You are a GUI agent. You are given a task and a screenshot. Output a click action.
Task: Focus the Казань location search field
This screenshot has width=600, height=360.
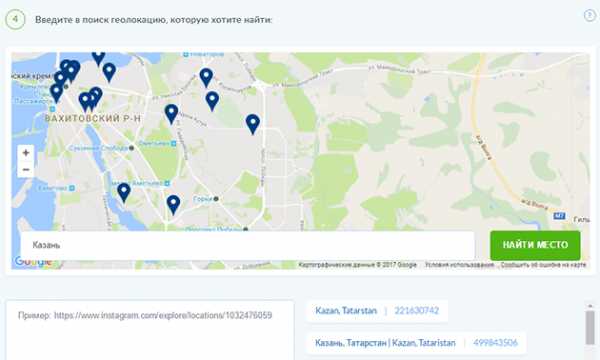click(248, 245)
